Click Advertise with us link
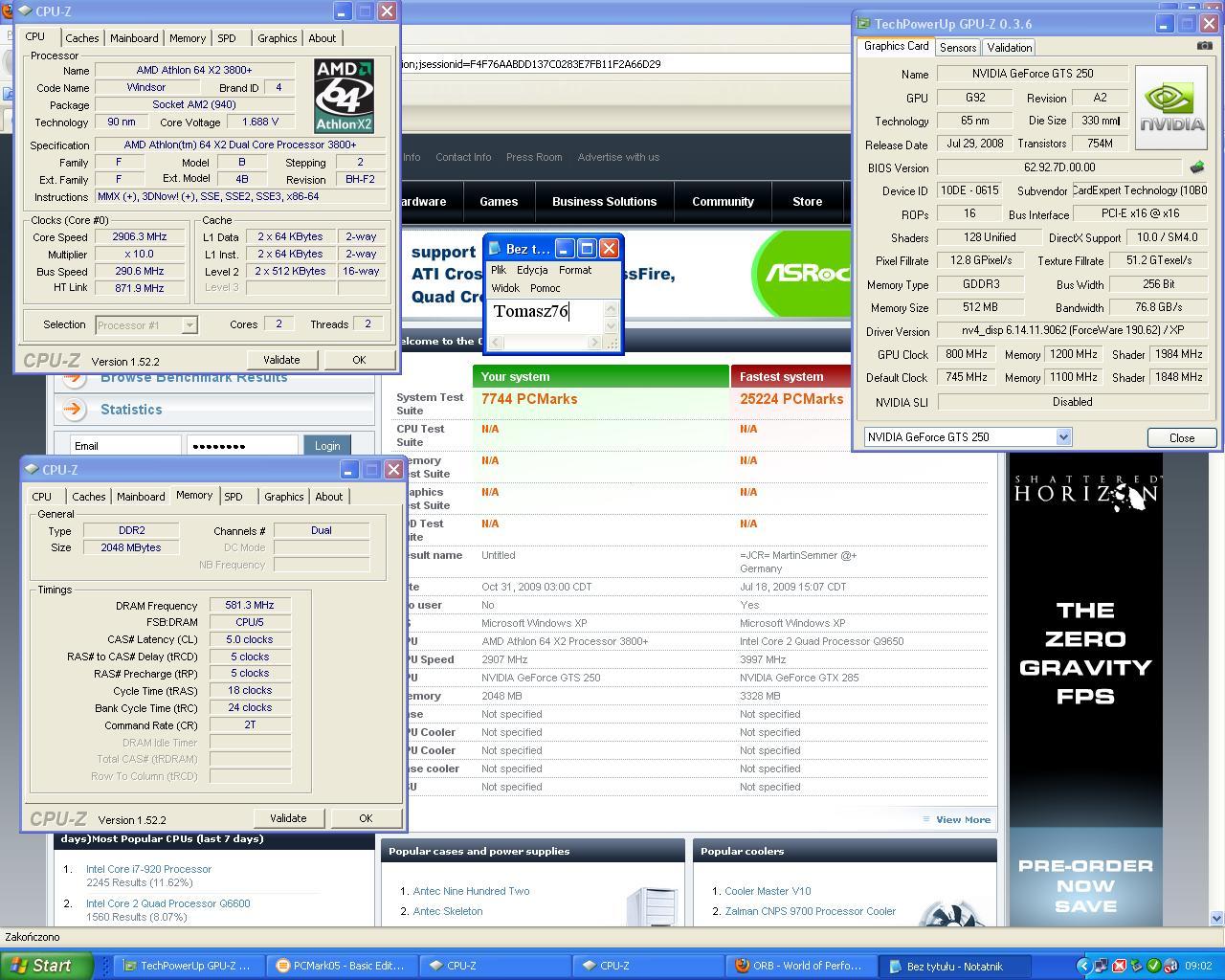 [618, 157]
